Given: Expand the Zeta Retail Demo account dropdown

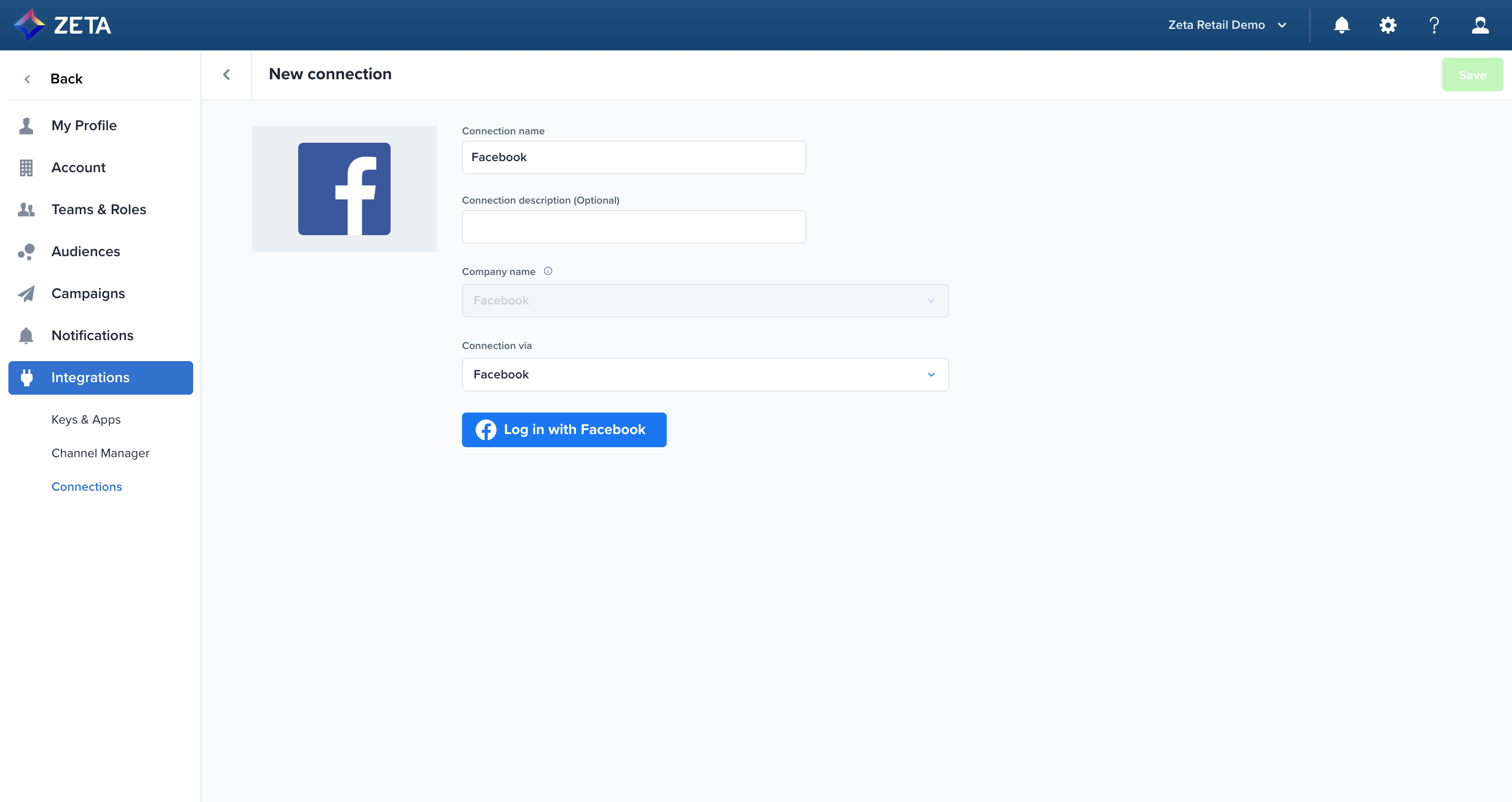Looking at the screenshot, I should 1227,25.
